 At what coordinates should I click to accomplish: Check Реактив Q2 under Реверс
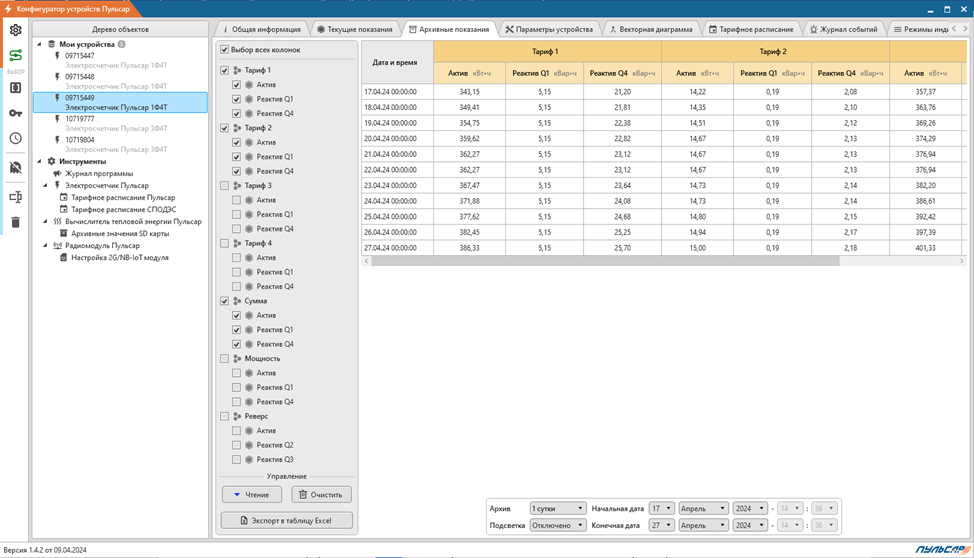[236, 445]
